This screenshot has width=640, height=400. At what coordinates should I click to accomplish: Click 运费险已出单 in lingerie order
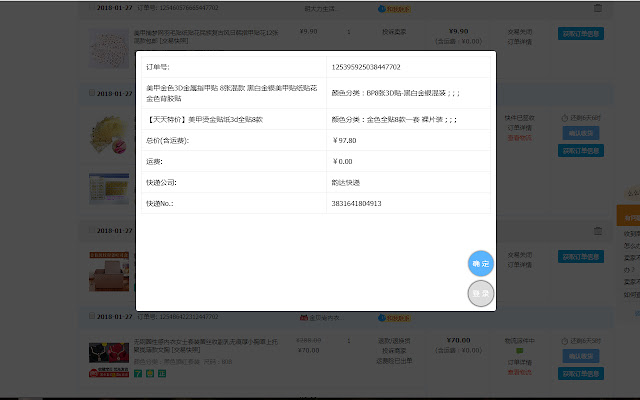pyautogui.click(x=394, y=361)
